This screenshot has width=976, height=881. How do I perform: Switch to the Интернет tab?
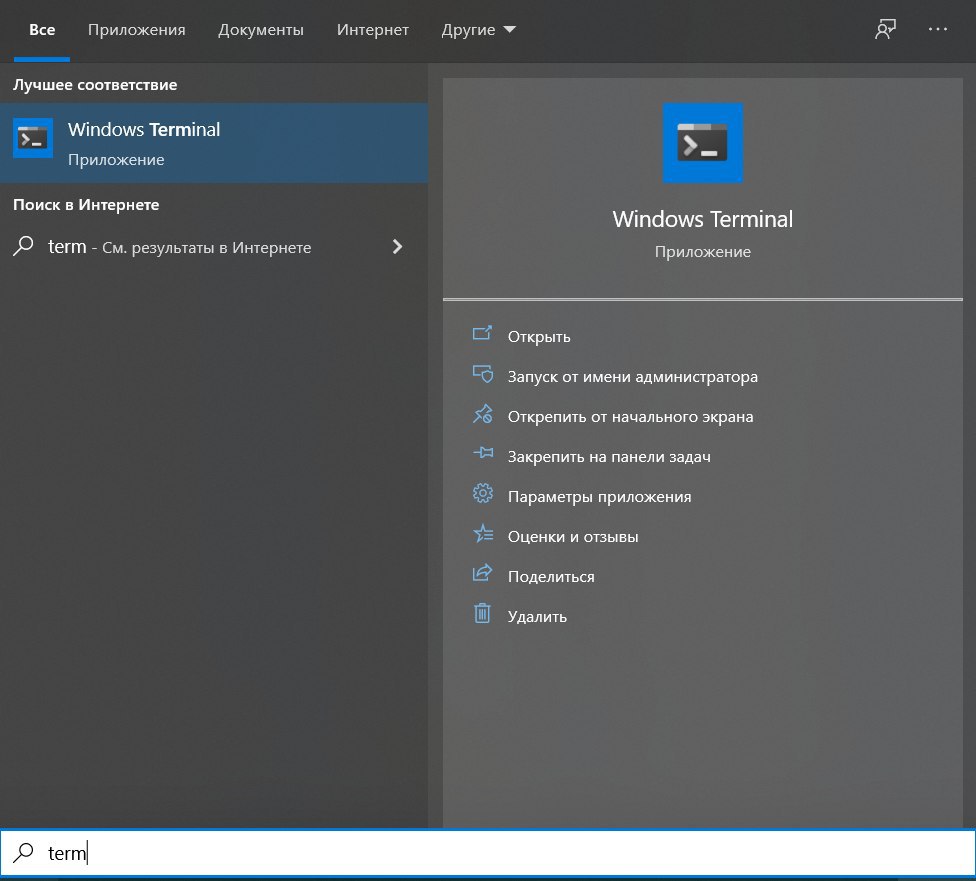372,30
